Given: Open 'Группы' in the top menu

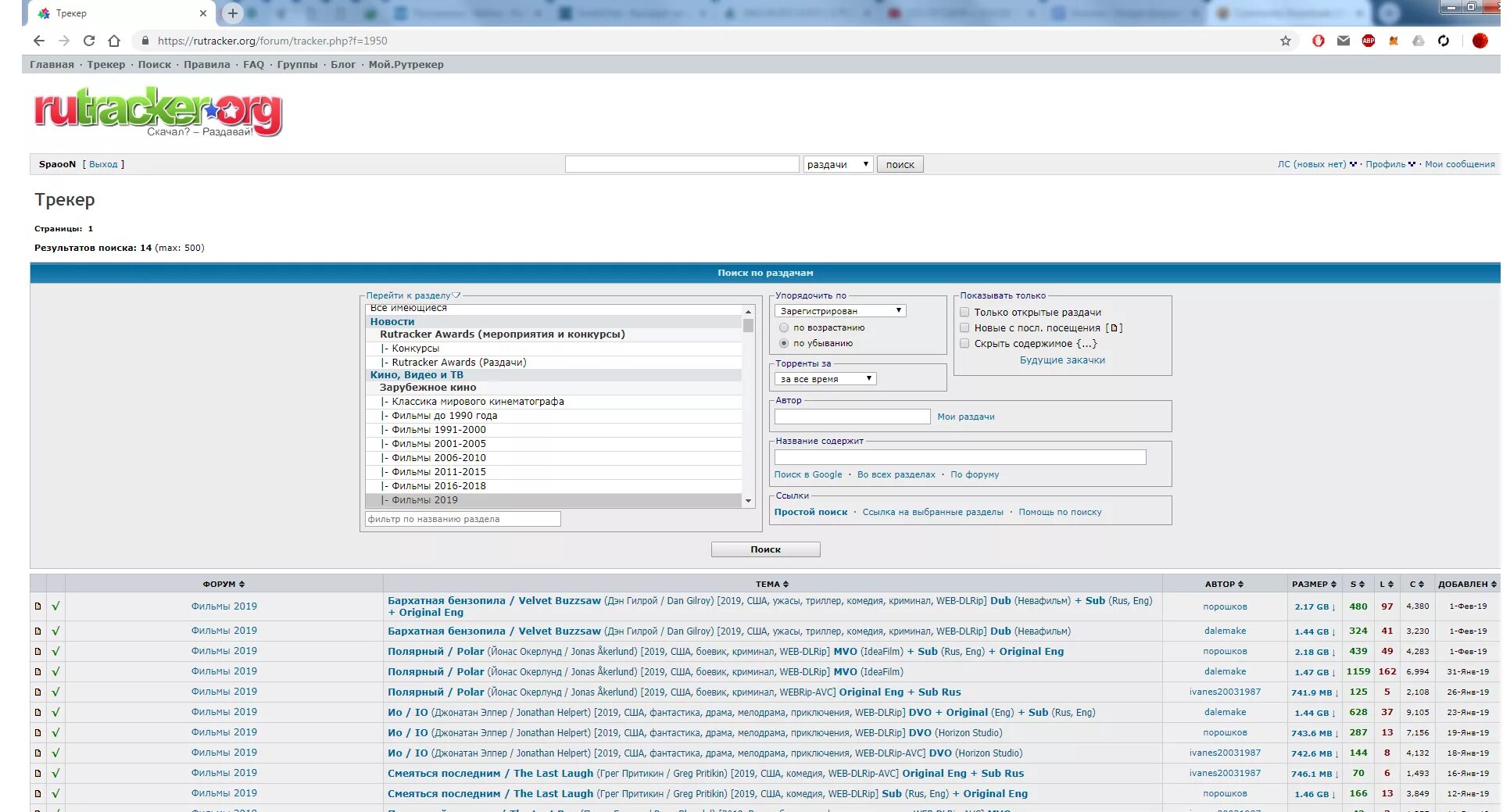Looking at the screenshot, I should pos(298,65).
